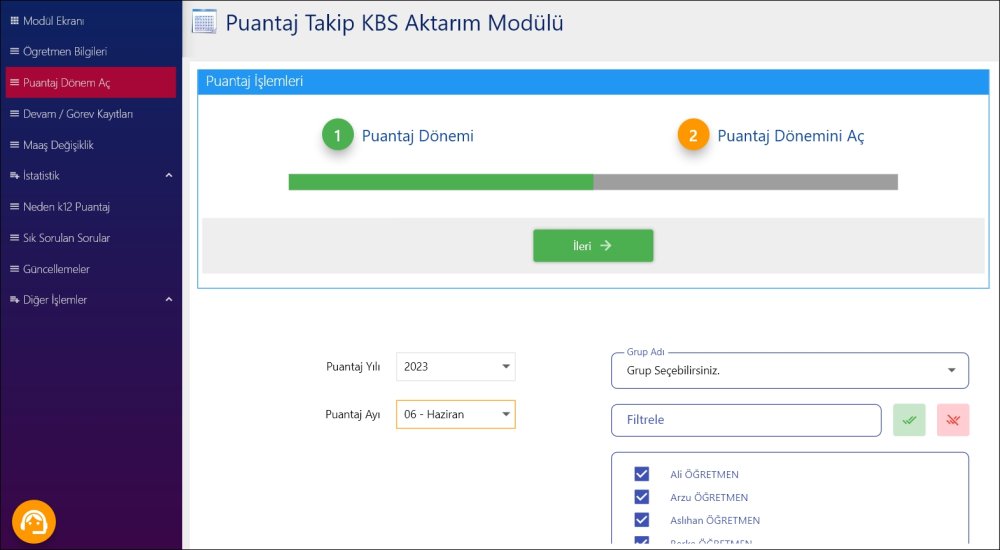Collapse the İstatistik chevron
This screenshot has width=1000, height=550.
[x=168, y=175]
